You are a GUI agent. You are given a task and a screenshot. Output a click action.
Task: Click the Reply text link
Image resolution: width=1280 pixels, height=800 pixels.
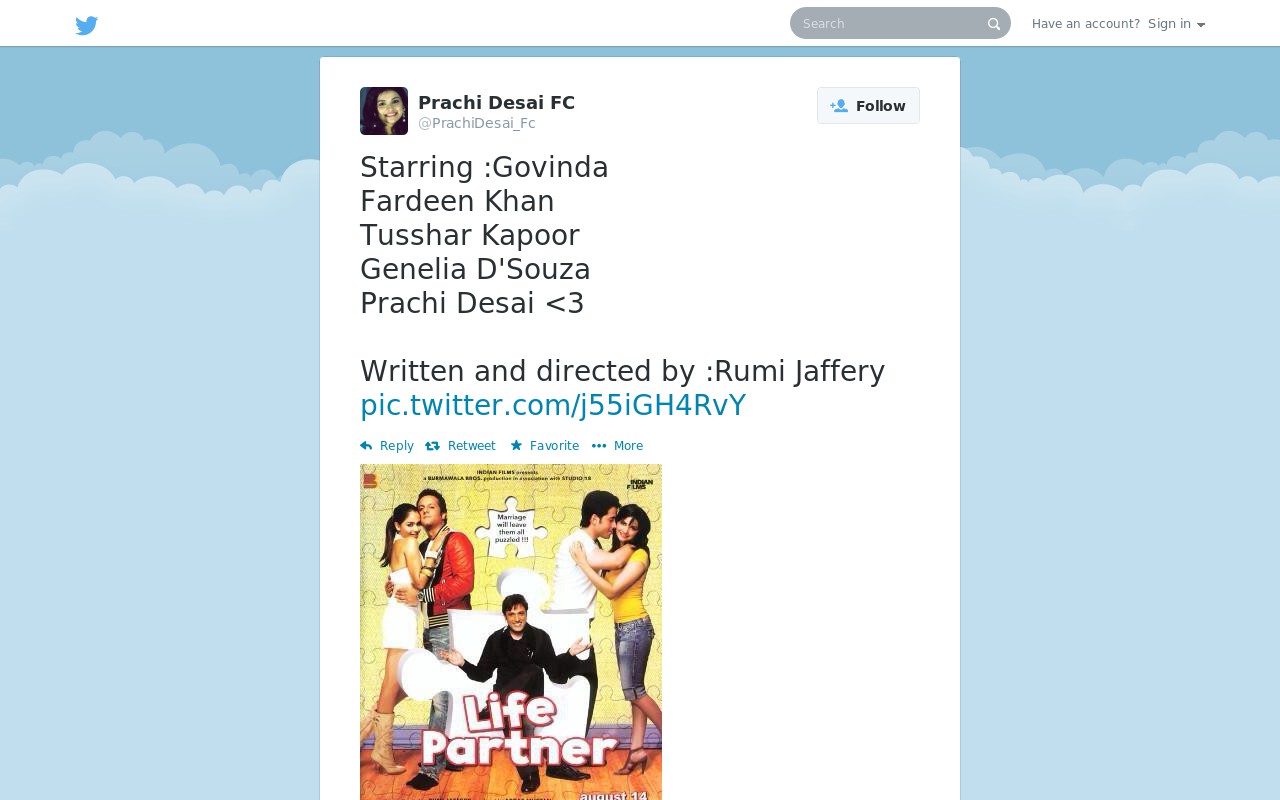click(x=397, y=446)
